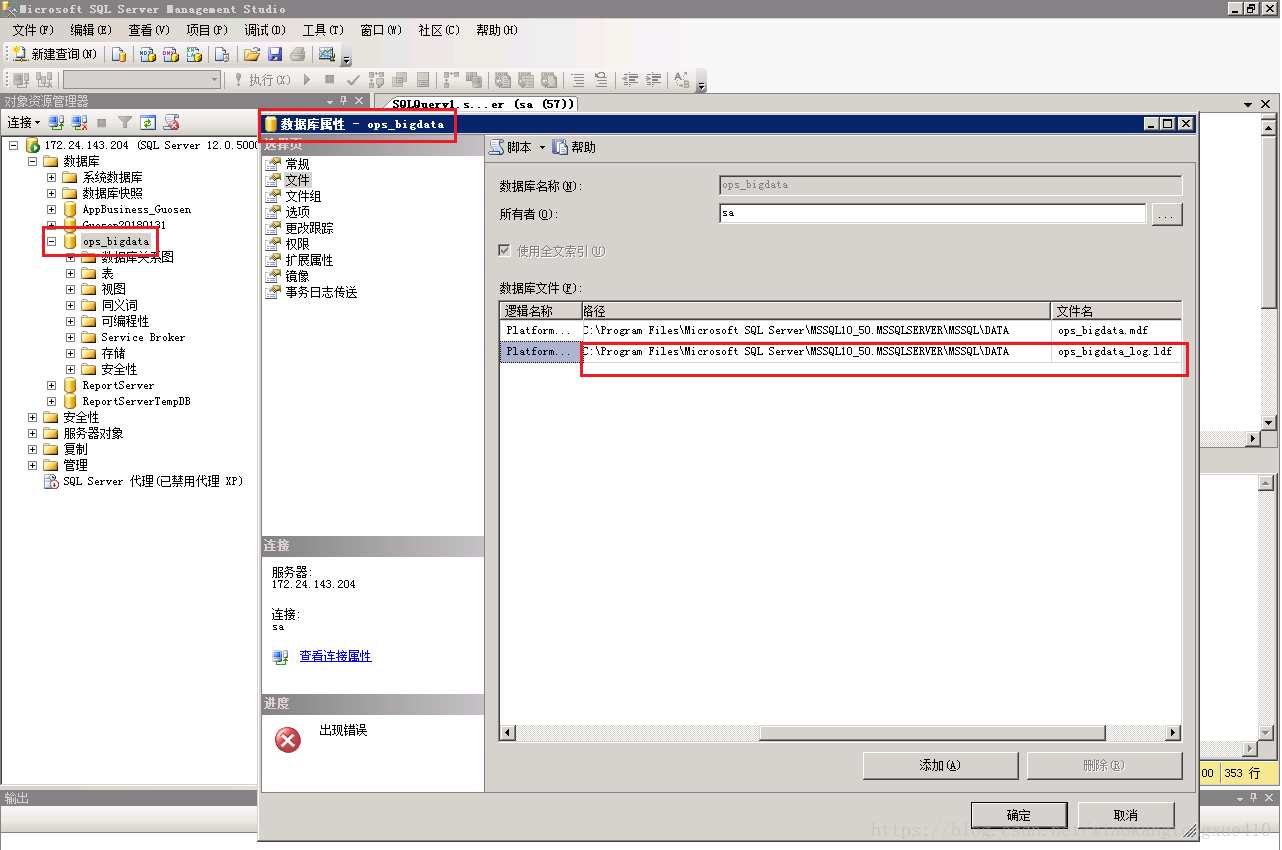Select the Mirroring (镜像) page
Screen dimensions: 1282x850
(x=297, y=276)
